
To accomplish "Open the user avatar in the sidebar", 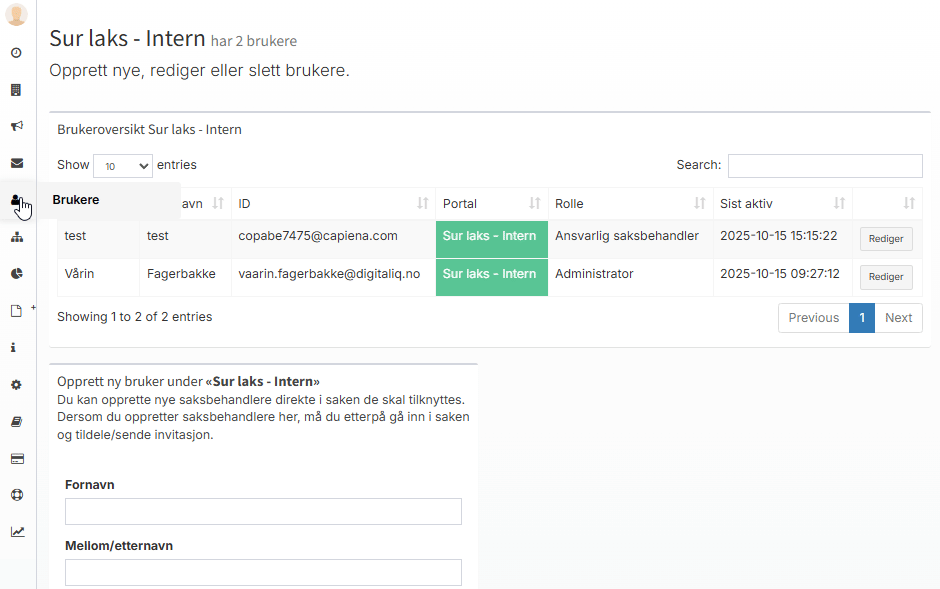I will tap(16, 15).
